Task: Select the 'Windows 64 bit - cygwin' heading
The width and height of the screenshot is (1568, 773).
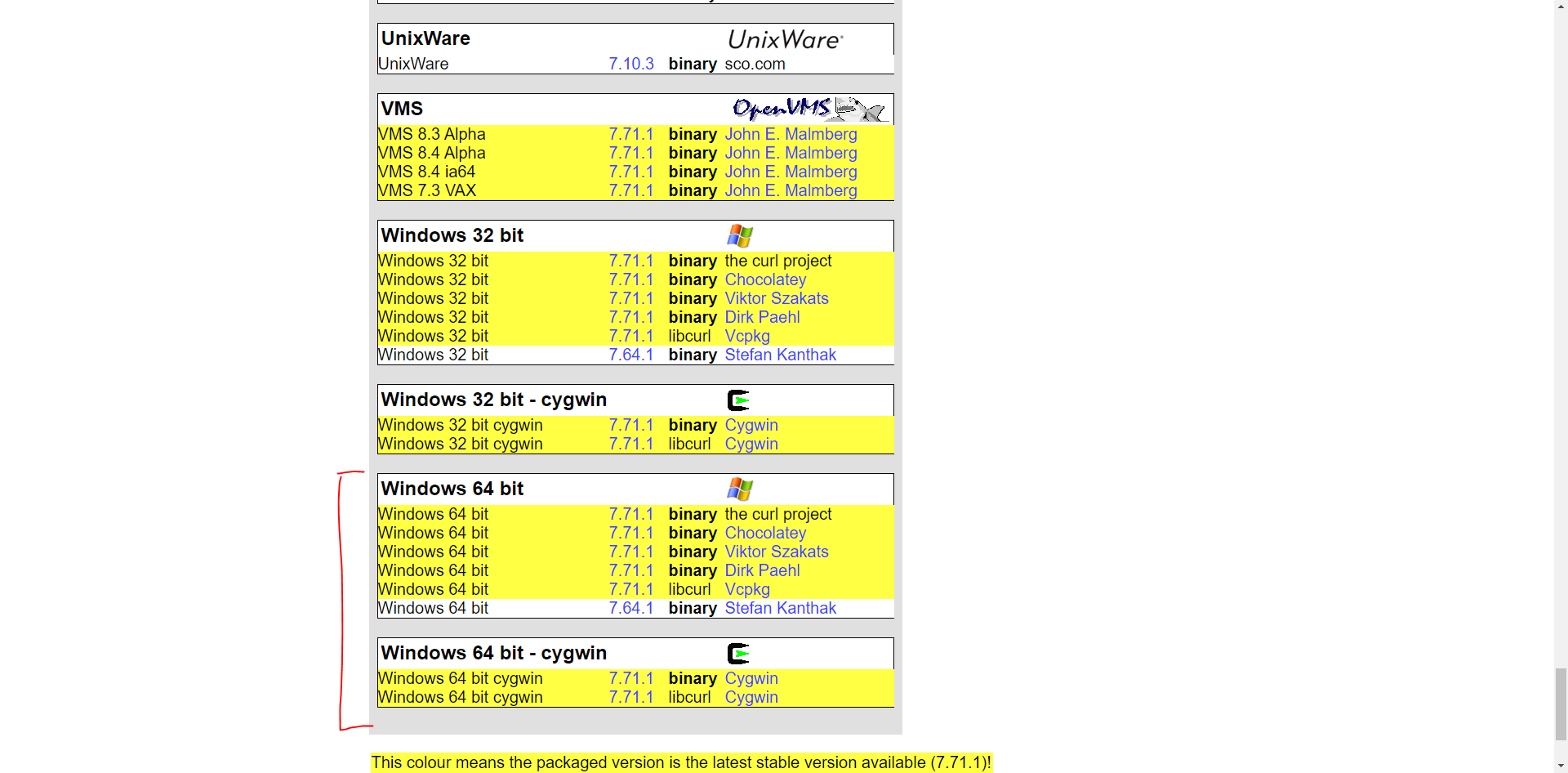Action: click(493, 653)
